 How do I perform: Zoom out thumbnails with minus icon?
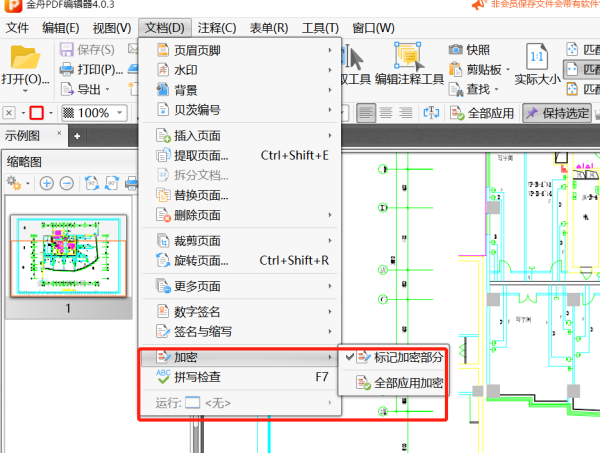coord(66,183)
